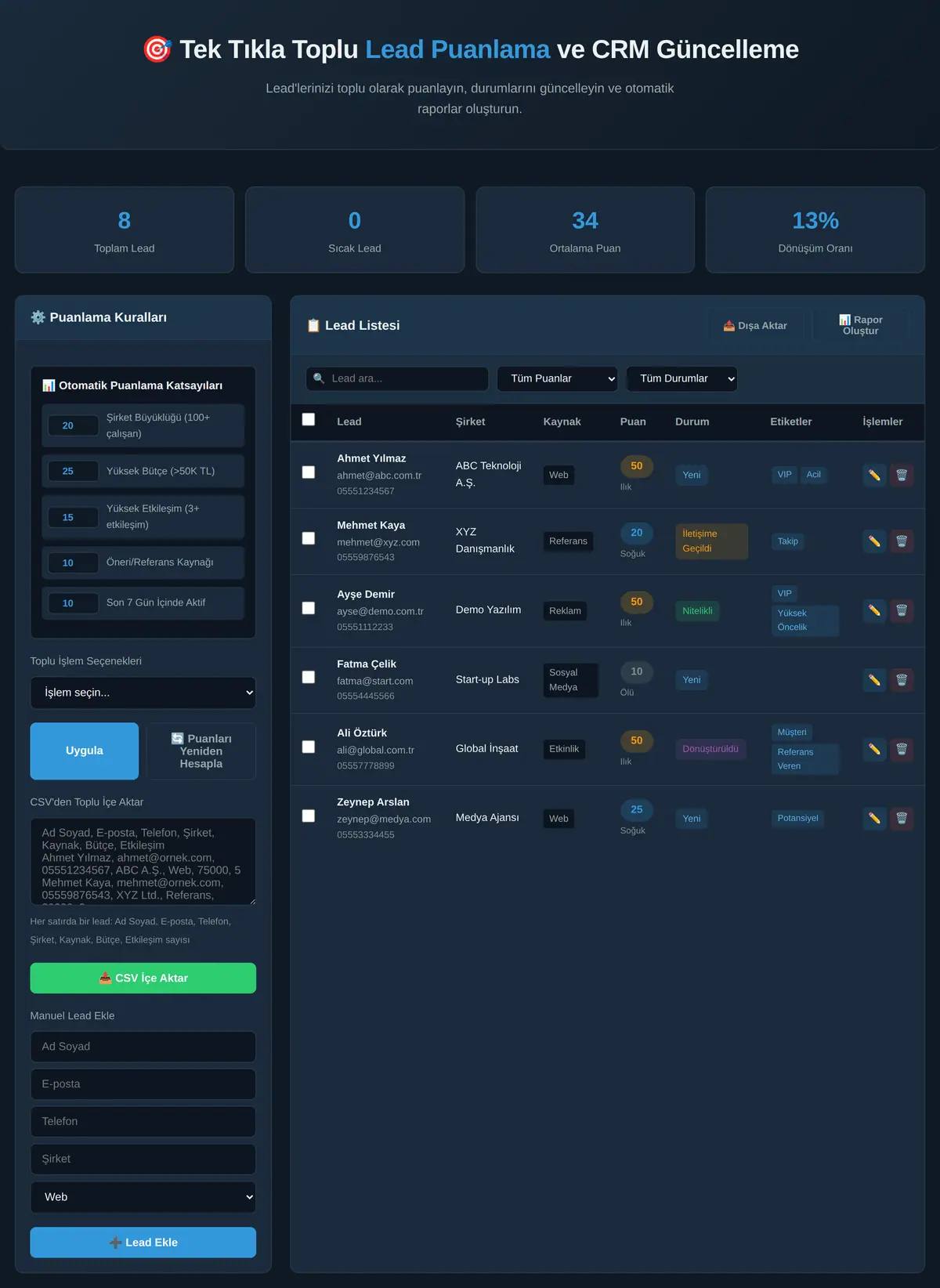Focus the E-posta input field
This screenshot has width=940, height=1288.
(143, 1084)
